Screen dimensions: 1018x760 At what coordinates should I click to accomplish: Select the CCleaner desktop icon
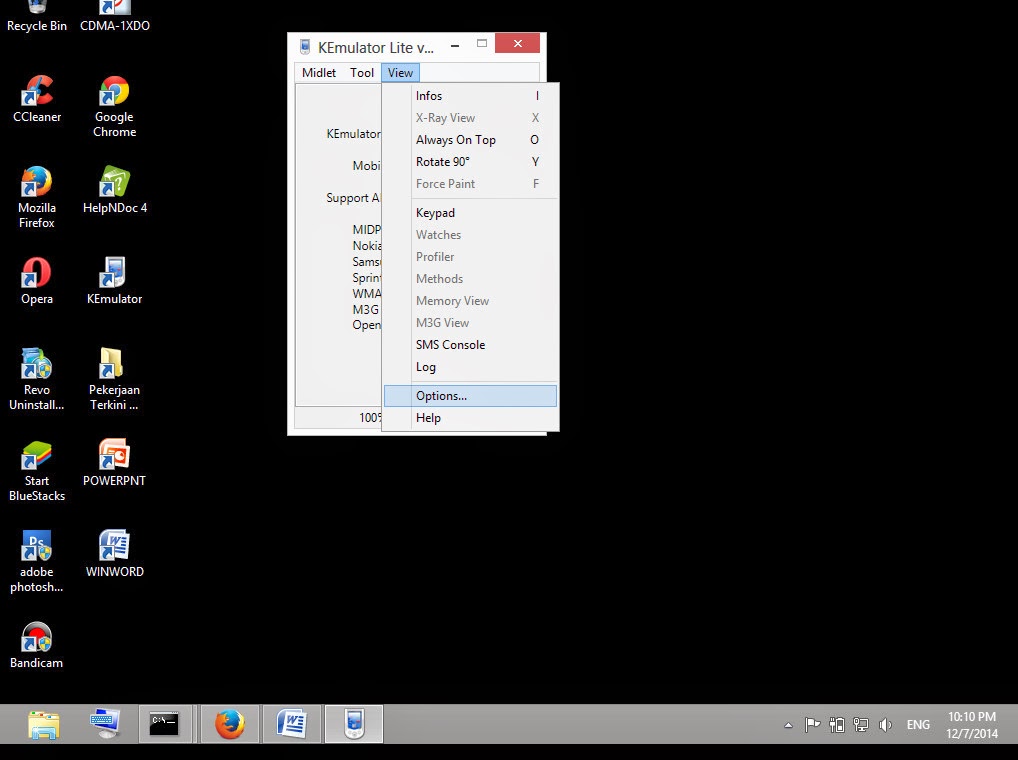(x=37, y=99)
